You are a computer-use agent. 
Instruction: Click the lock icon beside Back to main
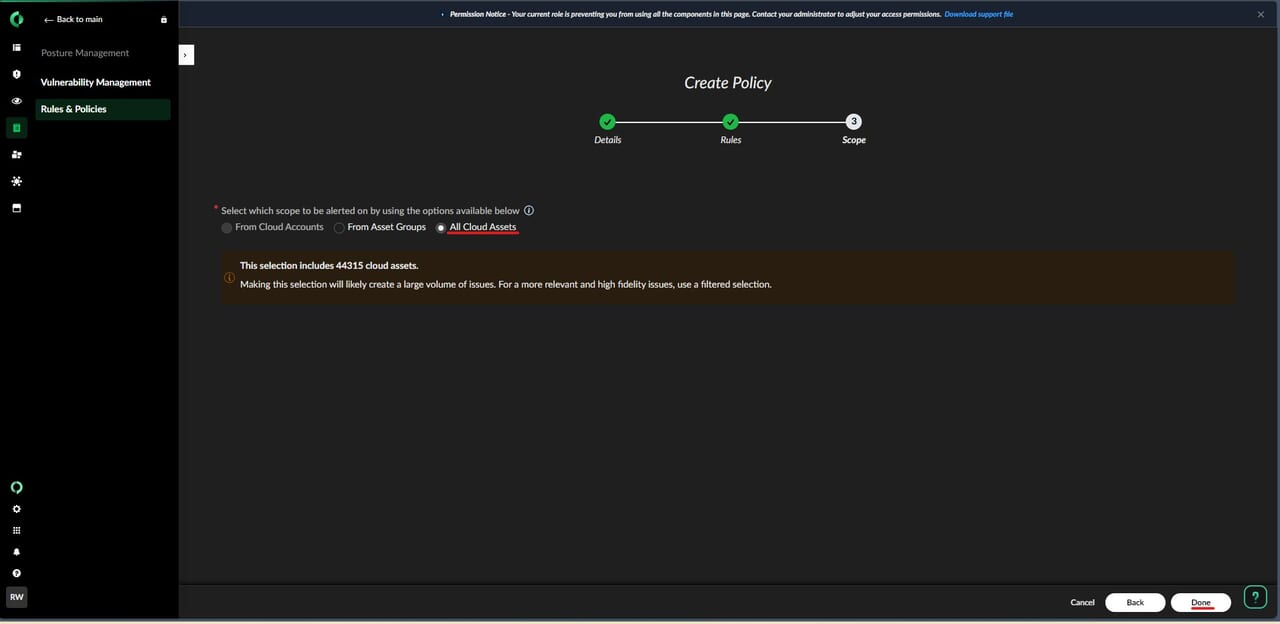coord(164,20)
